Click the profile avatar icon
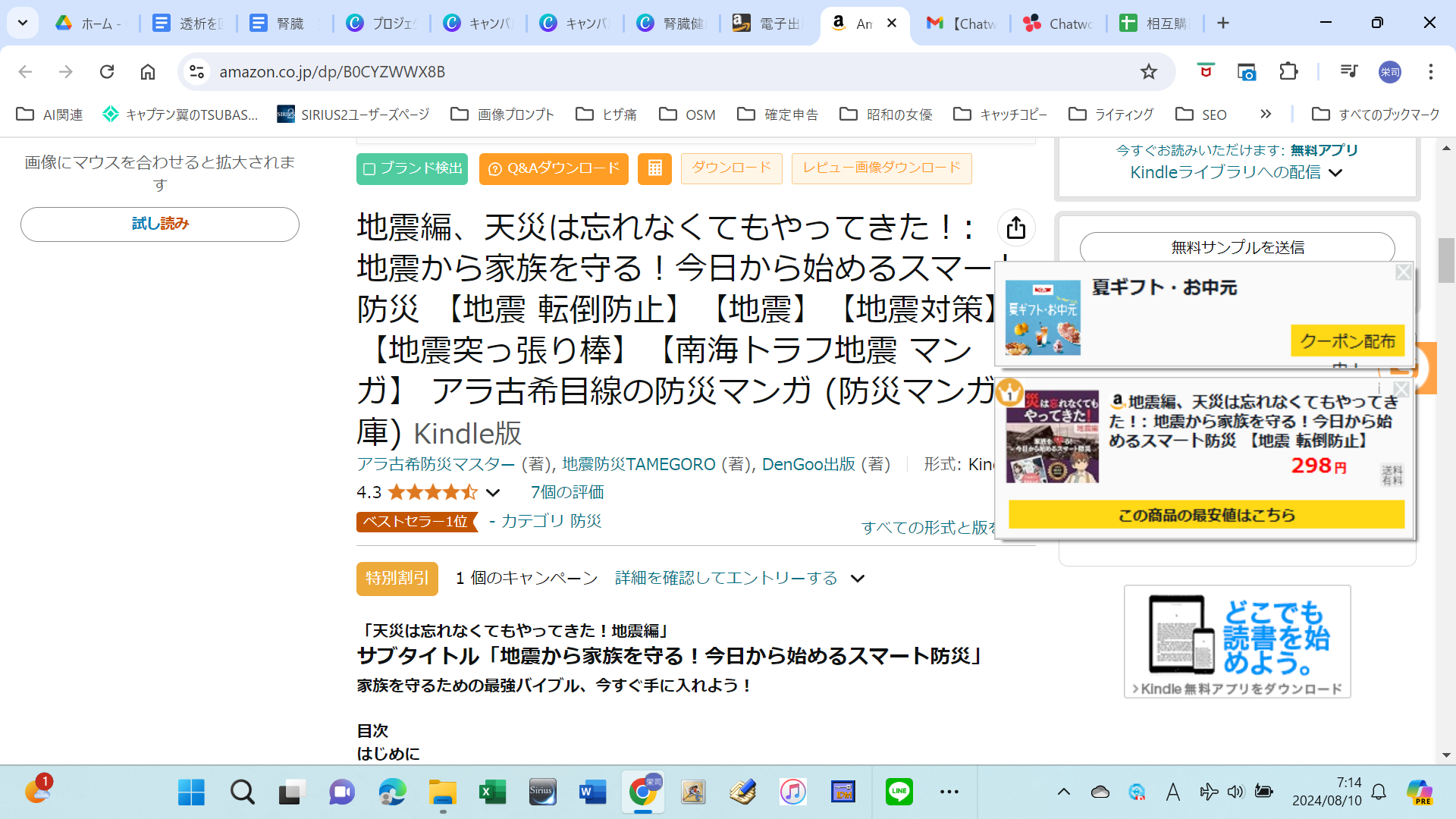 1389,71
